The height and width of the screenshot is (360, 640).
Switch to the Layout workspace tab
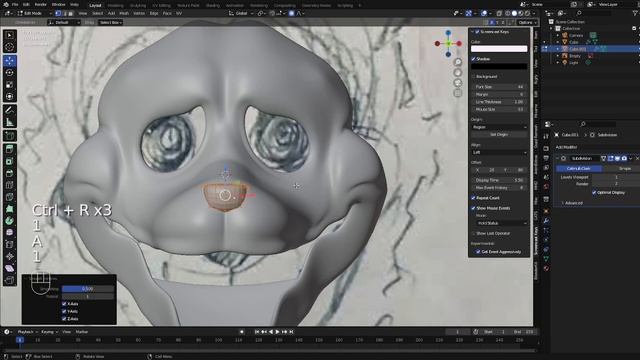95,5
